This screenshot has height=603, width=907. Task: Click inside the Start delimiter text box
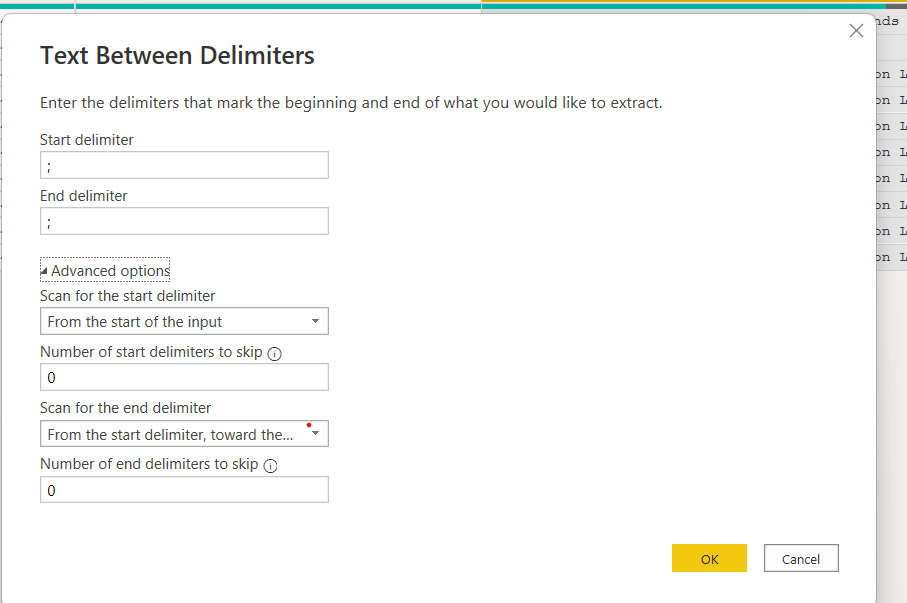point(184,165)
